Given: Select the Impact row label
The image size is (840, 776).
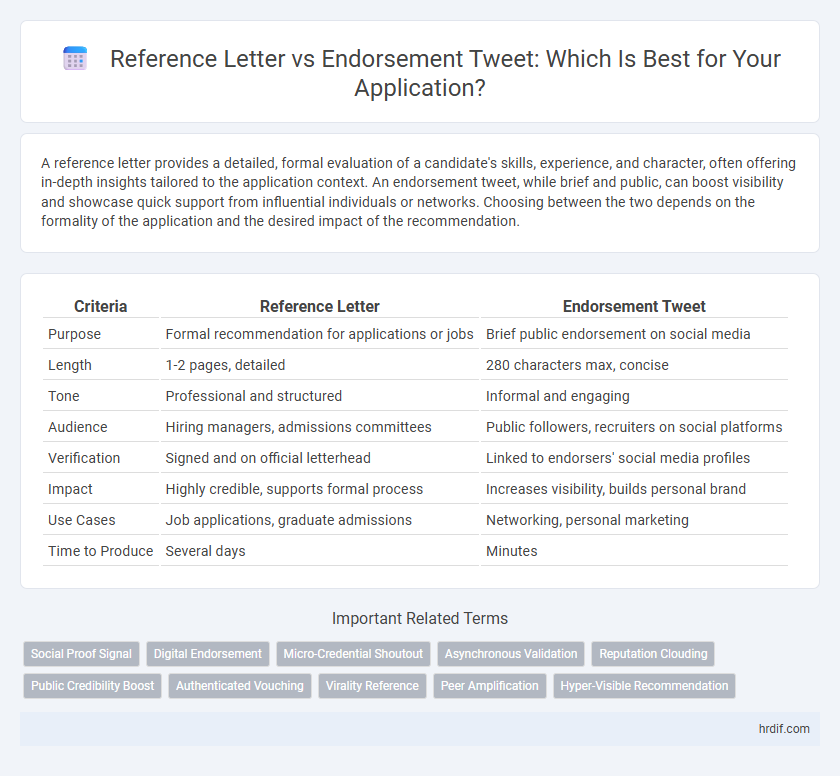Looking at the screenshot, I should tap(70, 489).
